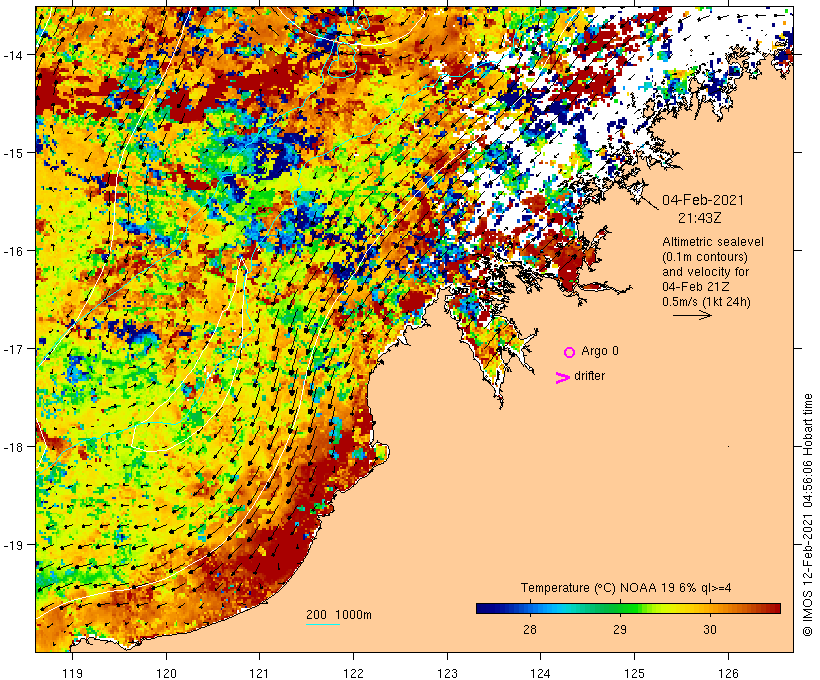Viewport: 820px width, 680px height.
Task: Click the '30' color bar tick label
Action: tap(710, 629)
